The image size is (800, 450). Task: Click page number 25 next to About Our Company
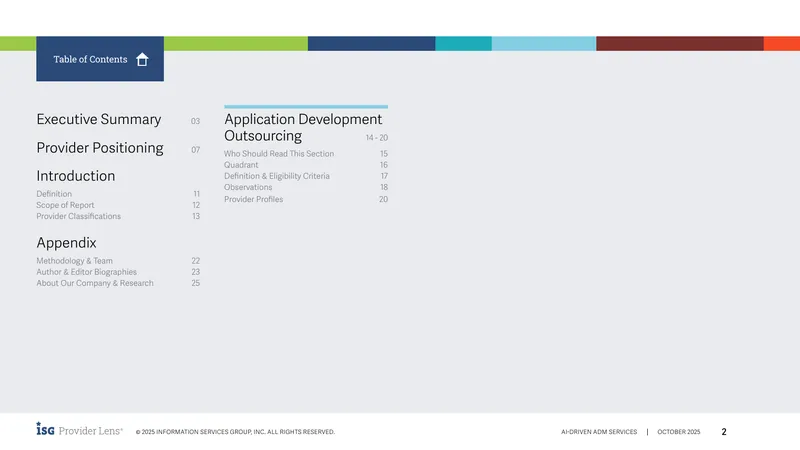click(x=195, y=283)
